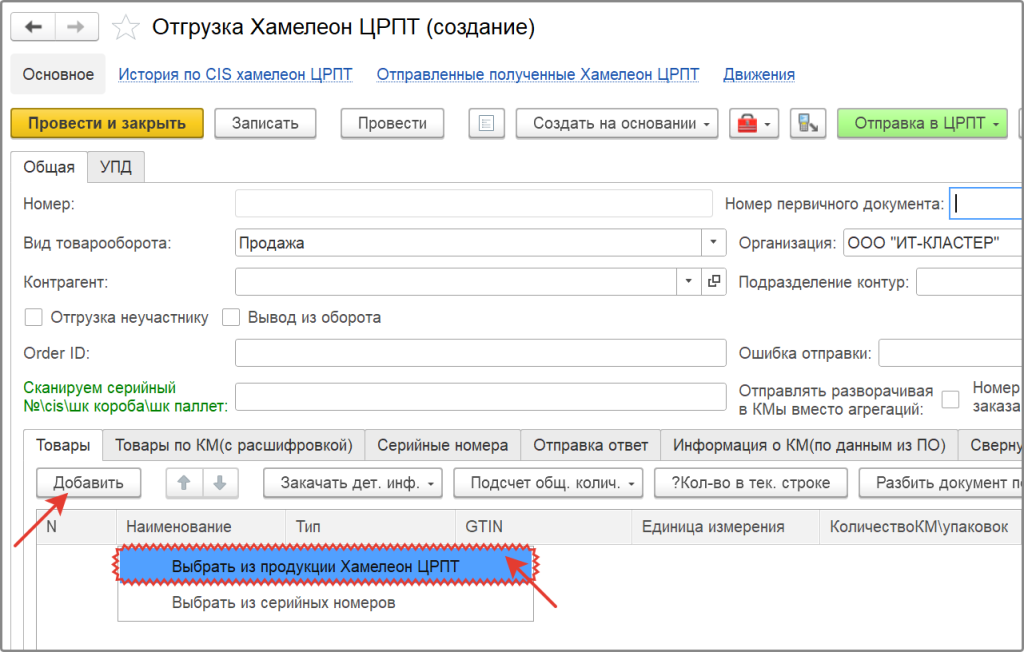The width and height of the screenshot is (1024, 652).
Task: Click the Единица измерения column header
Action: click(726, 527)
